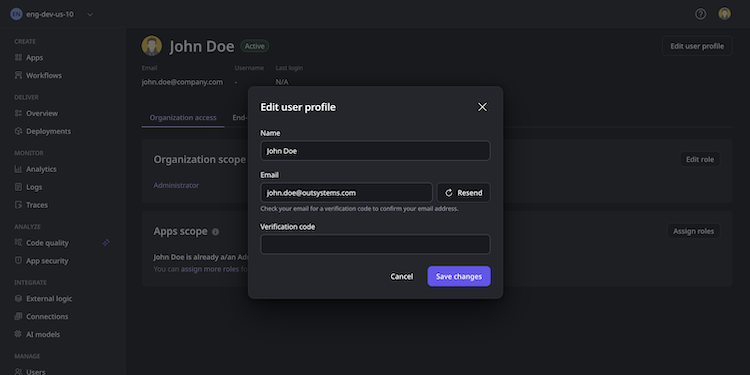Image resolution: width=750 pixels, height=375 pixels.
Task: Click the john.doe@company.com email text
Action: coord(182,82)
